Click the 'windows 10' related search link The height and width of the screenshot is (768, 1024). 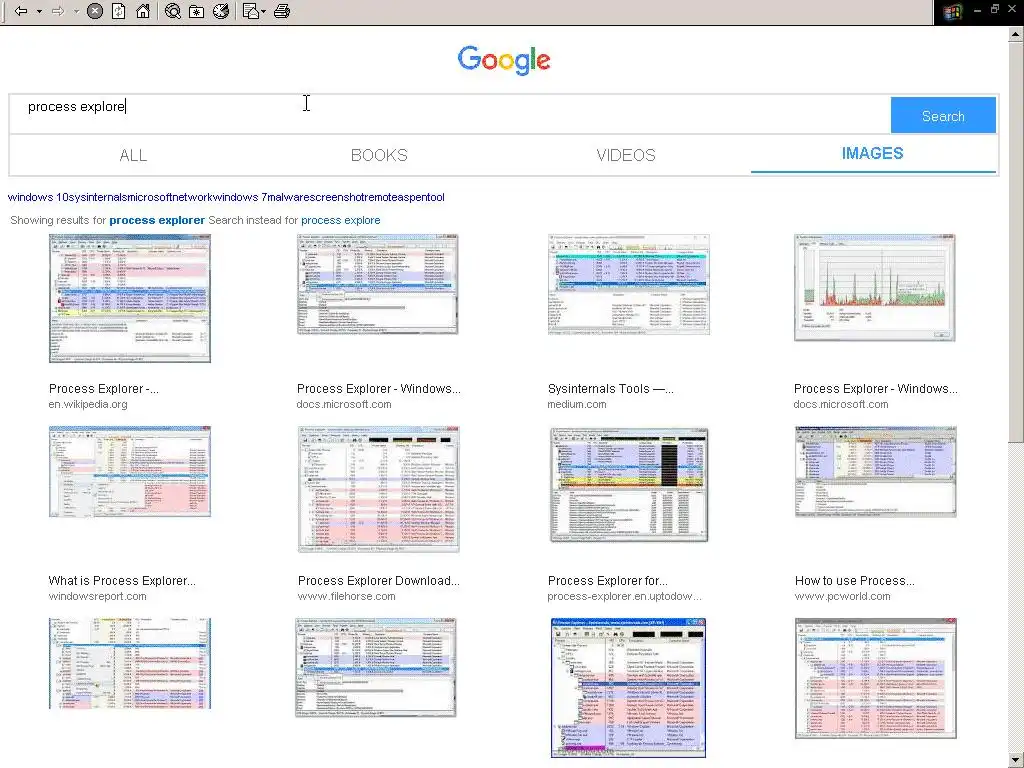[38, 197]
